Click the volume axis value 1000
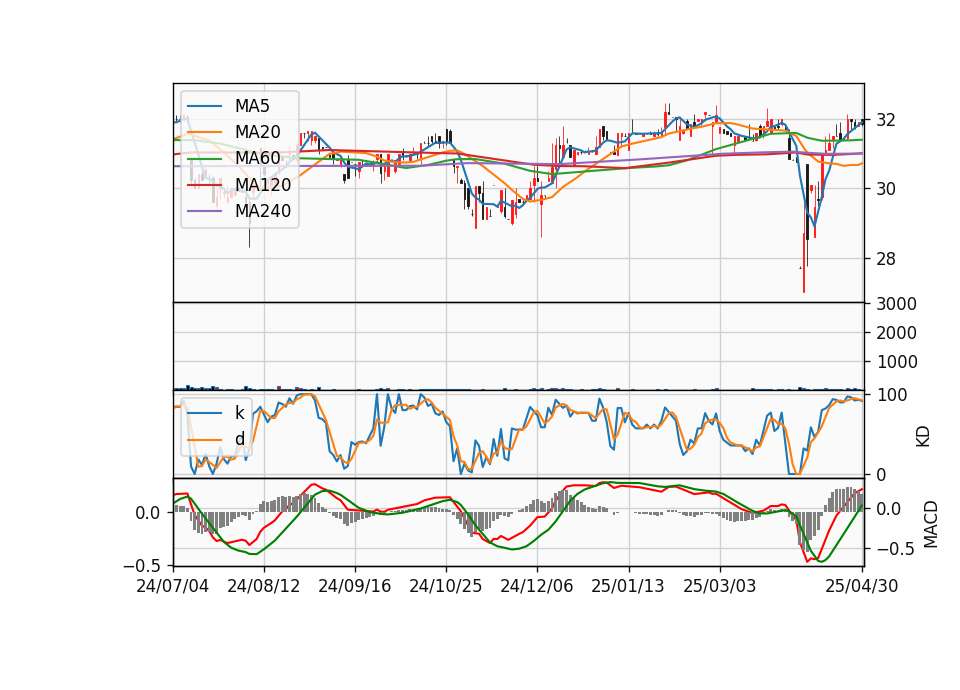 896,362
